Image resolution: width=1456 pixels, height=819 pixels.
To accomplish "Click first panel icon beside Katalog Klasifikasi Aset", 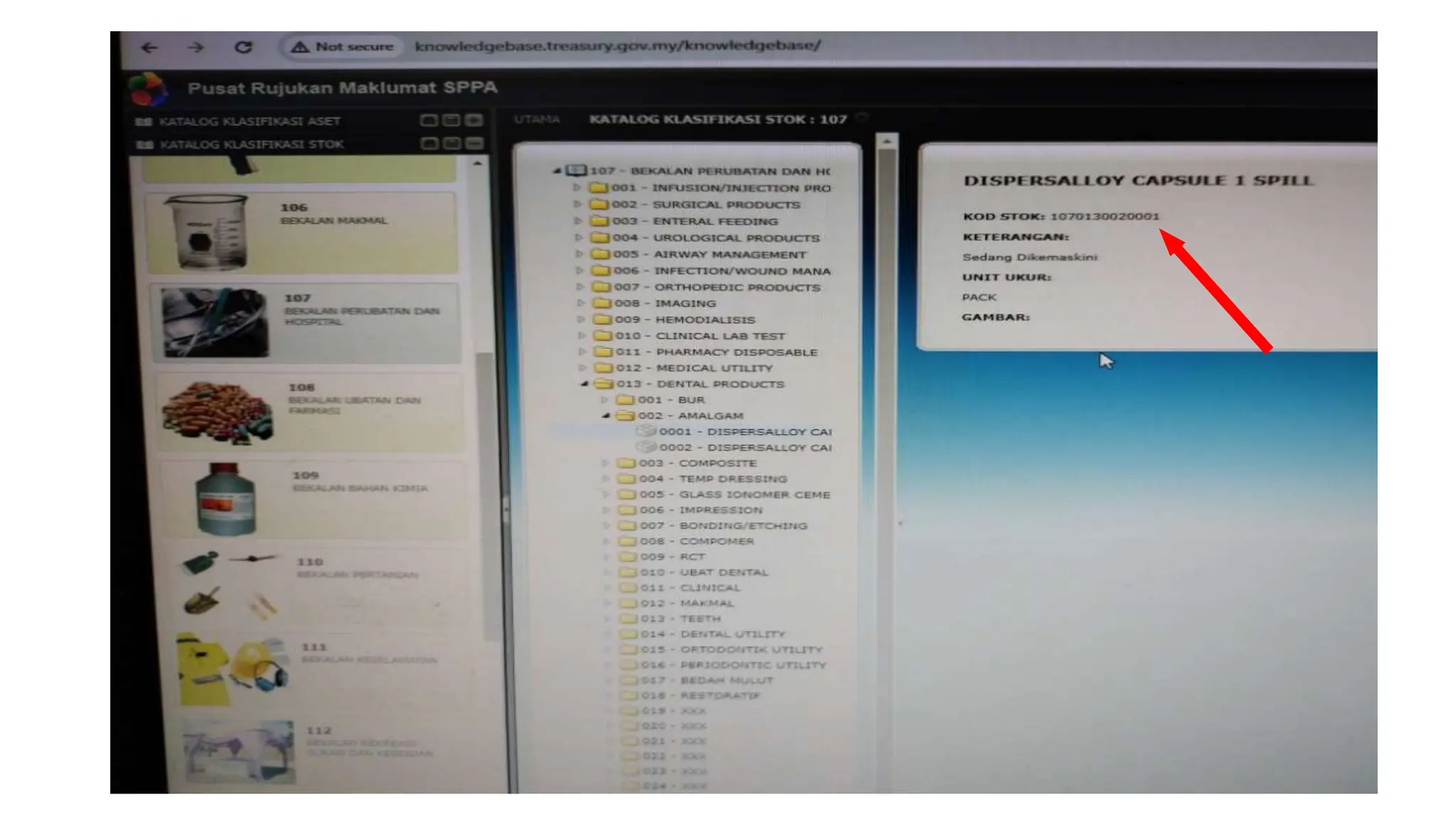I will 428,120.
